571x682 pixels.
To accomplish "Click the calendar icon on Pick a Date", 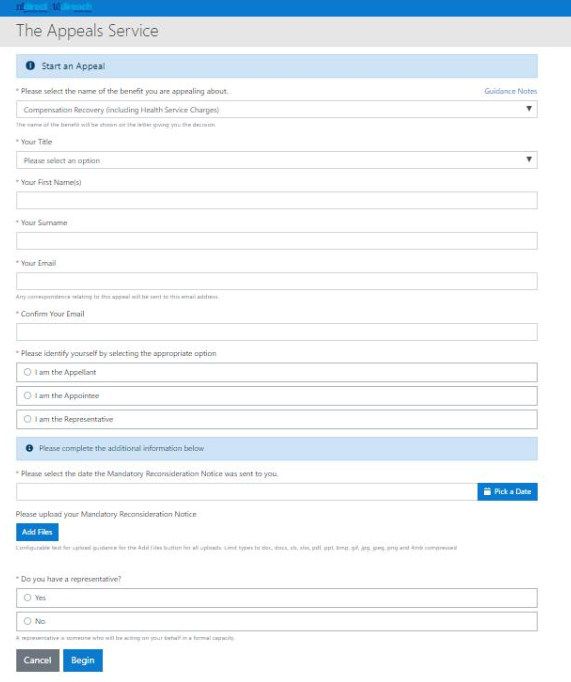I will 488,491.
